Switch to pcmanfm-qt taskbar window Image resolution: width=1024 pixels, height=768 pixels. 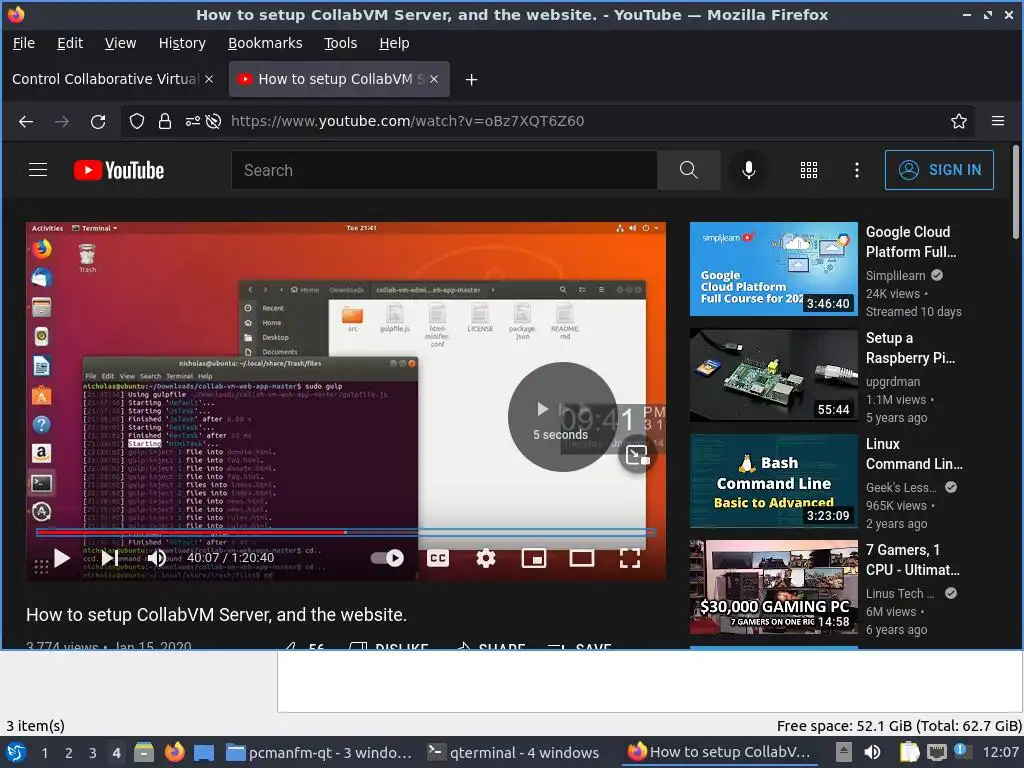pos(318,753)
